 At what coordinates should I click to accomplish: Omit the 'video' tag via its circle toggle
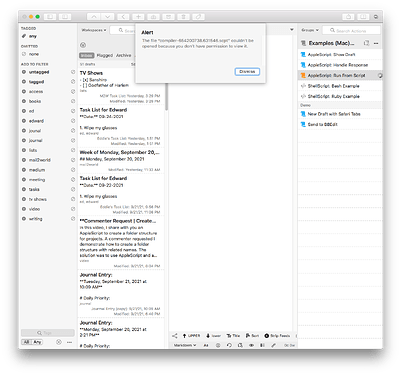coord(73,209)
